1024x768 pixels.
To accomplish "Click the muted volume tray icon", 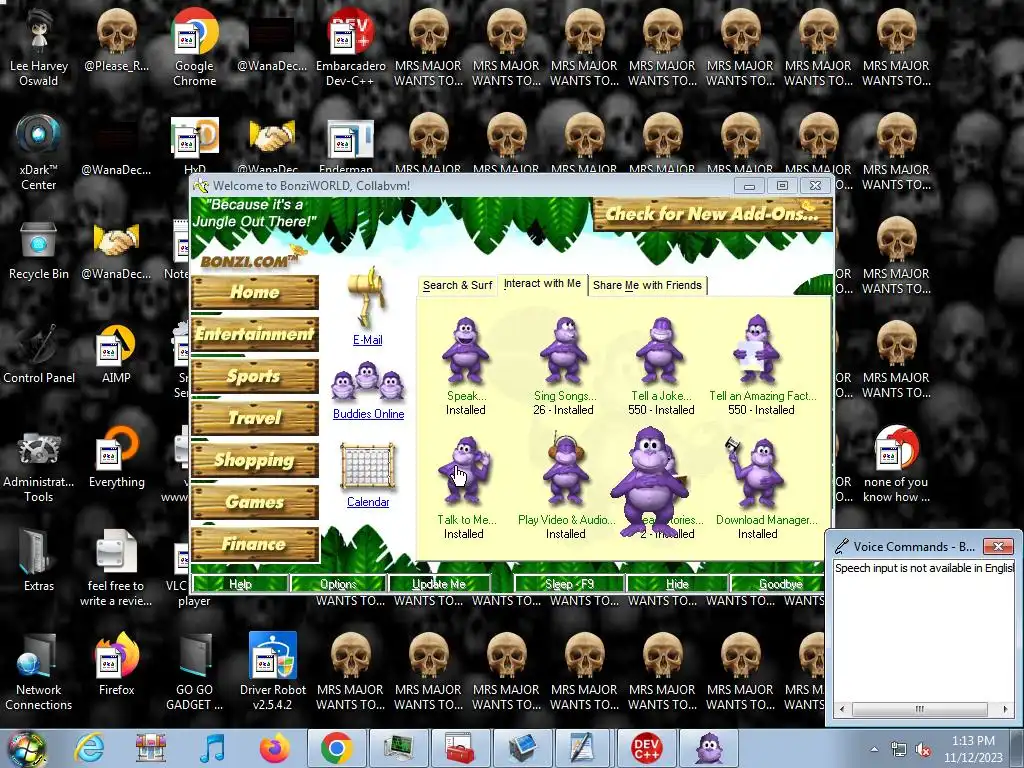I will pos(923,750).
